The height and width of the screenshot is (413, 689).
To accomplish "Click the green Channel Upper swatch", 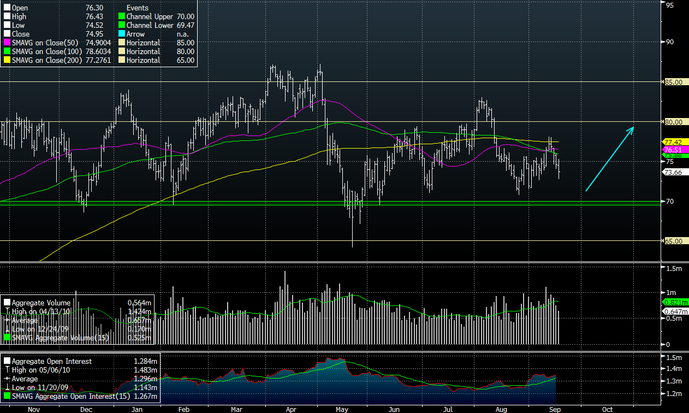I will click(122, 17).
